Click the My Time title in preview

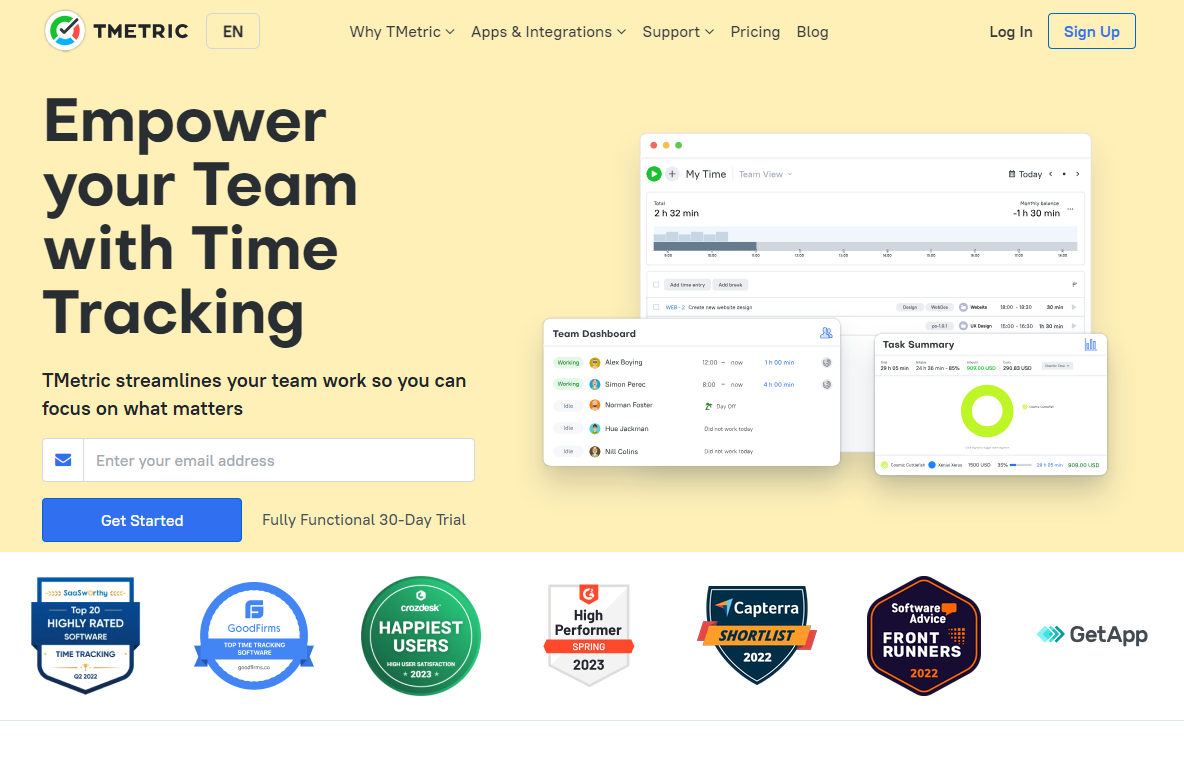click(x=705, y=174)
